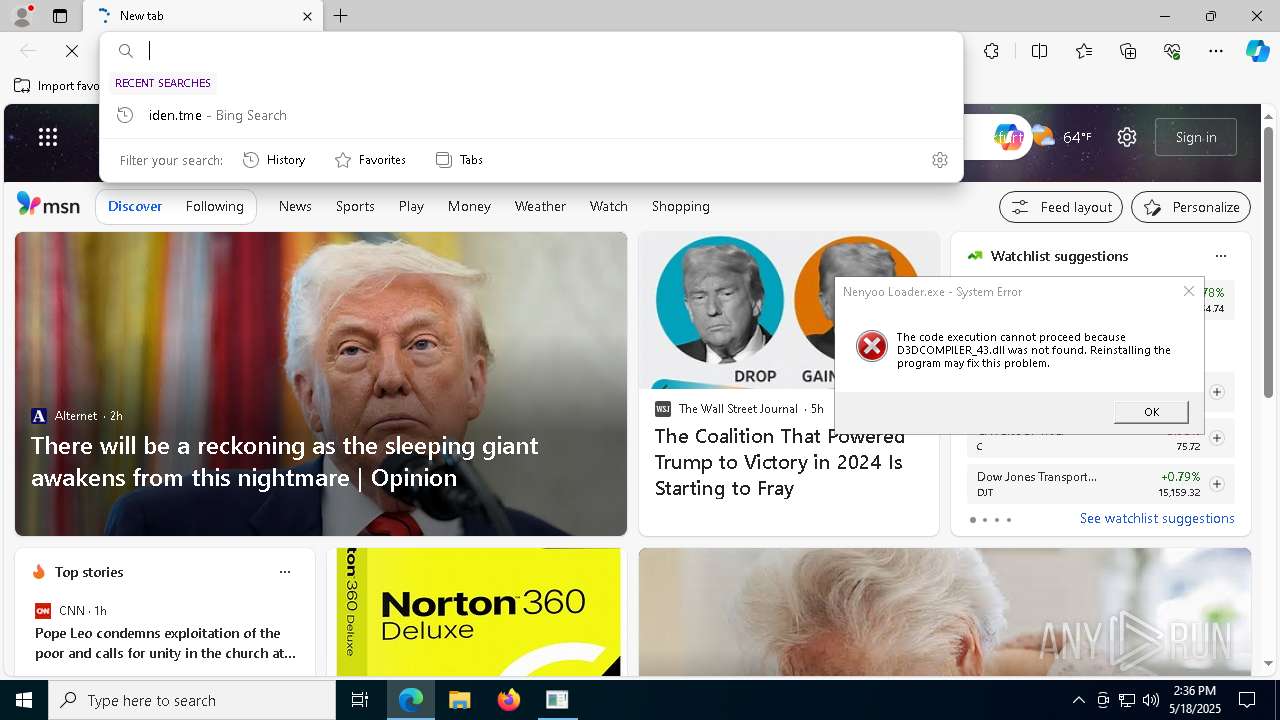
Task: Open the Copilot icon in toolbar
Action: 1257,51
